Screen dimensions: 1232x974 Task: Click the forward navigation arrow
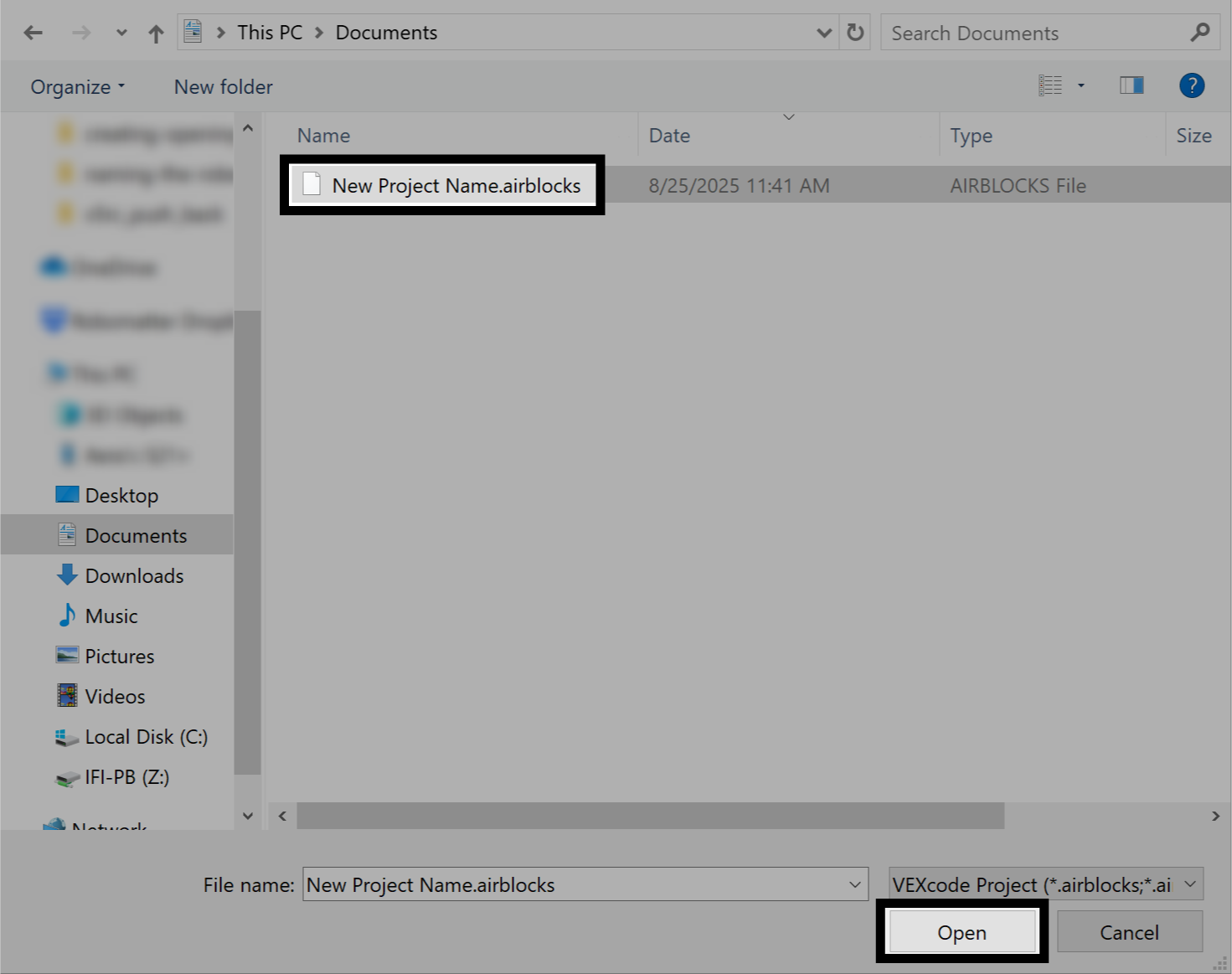[81, 32]
